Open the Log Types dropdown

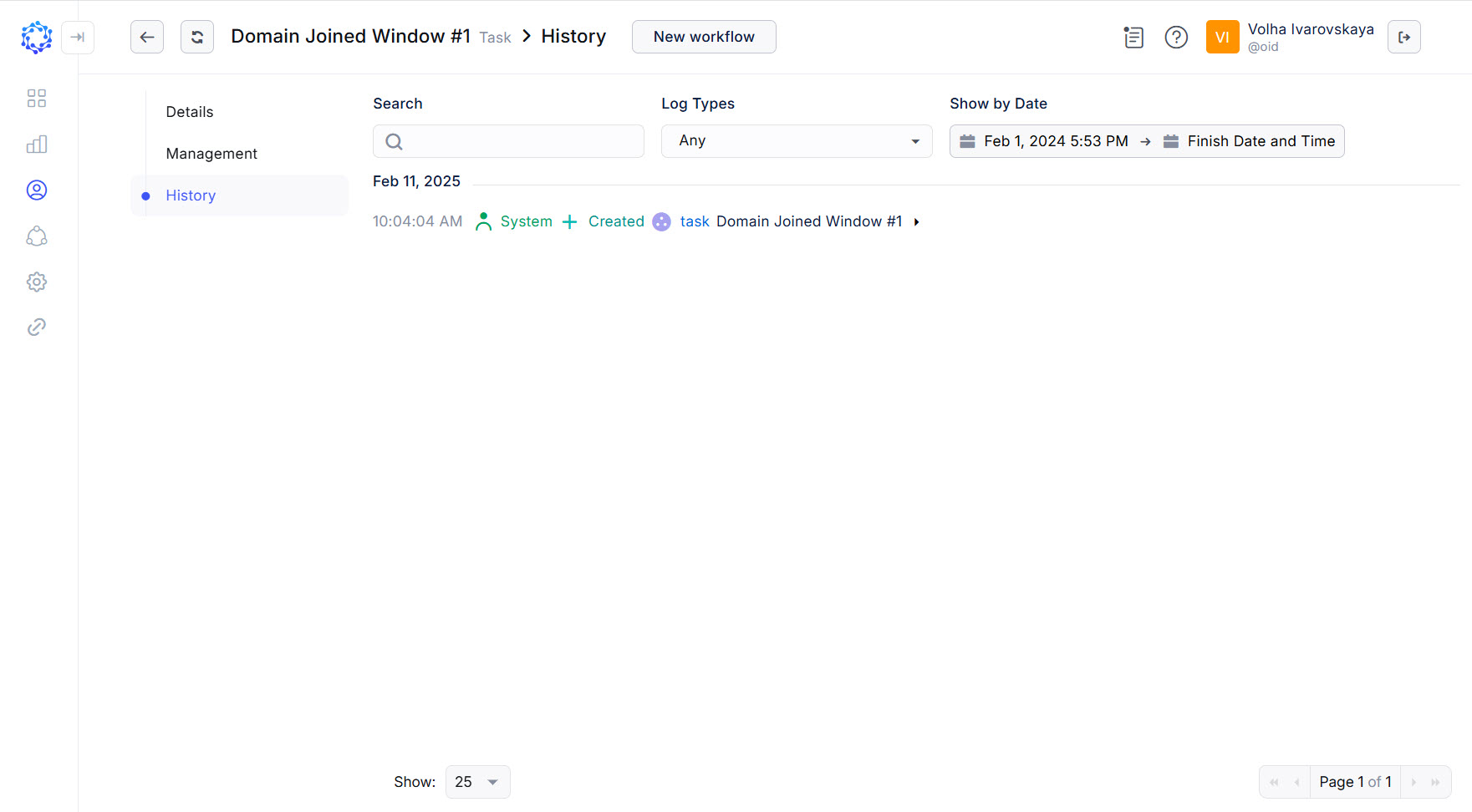(x=797, y=141)
